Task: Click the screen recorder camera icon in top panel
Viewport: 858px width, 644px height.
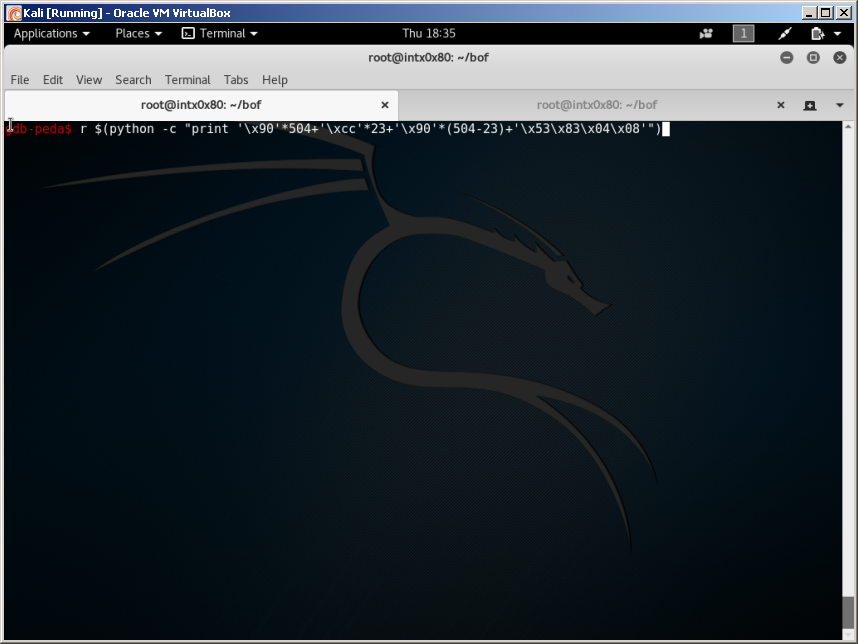Action: pyautogui.click(x=706, y=33)
